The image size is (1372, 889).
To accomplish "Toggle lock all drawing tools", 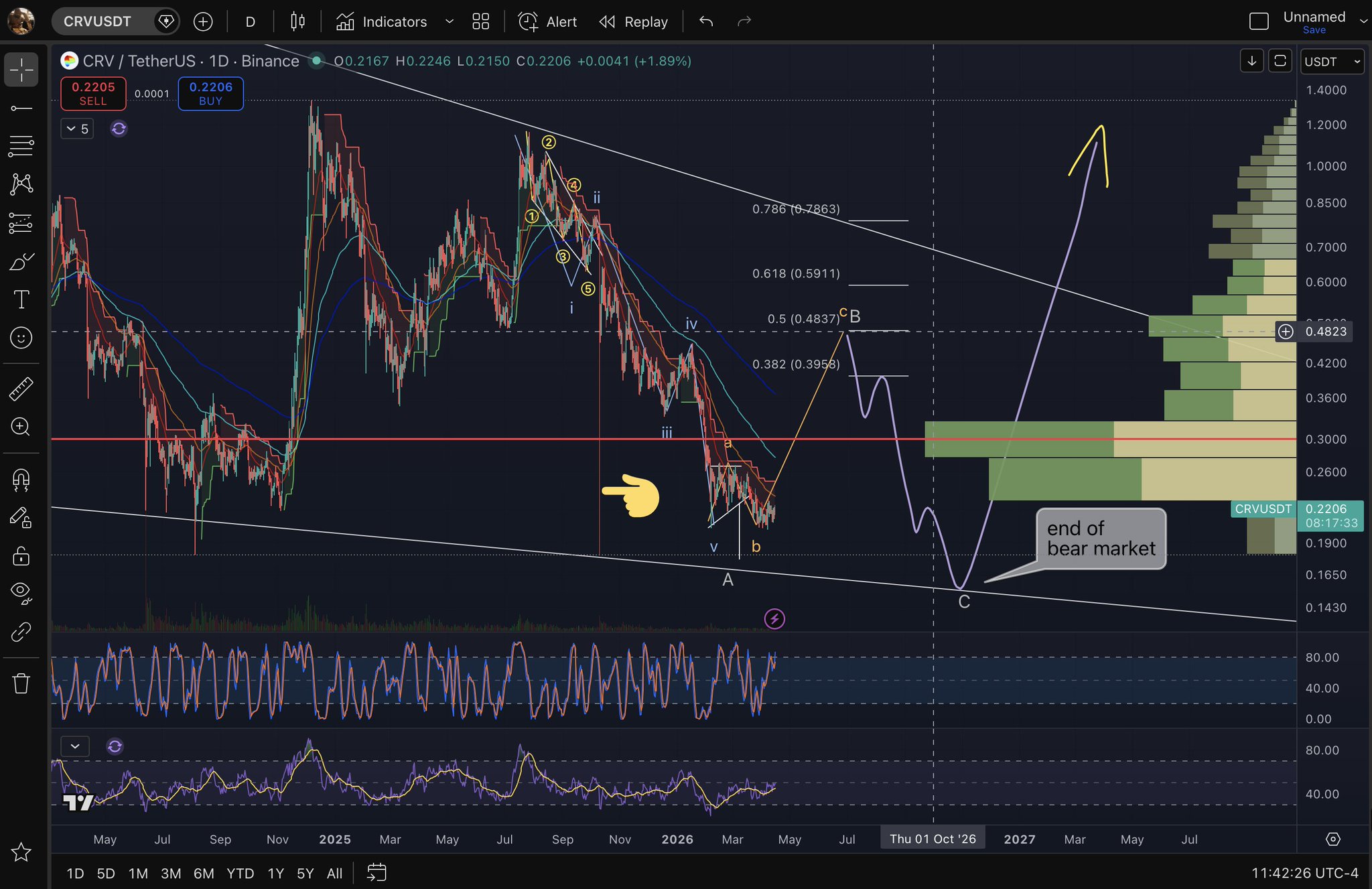I will (21, 555).
